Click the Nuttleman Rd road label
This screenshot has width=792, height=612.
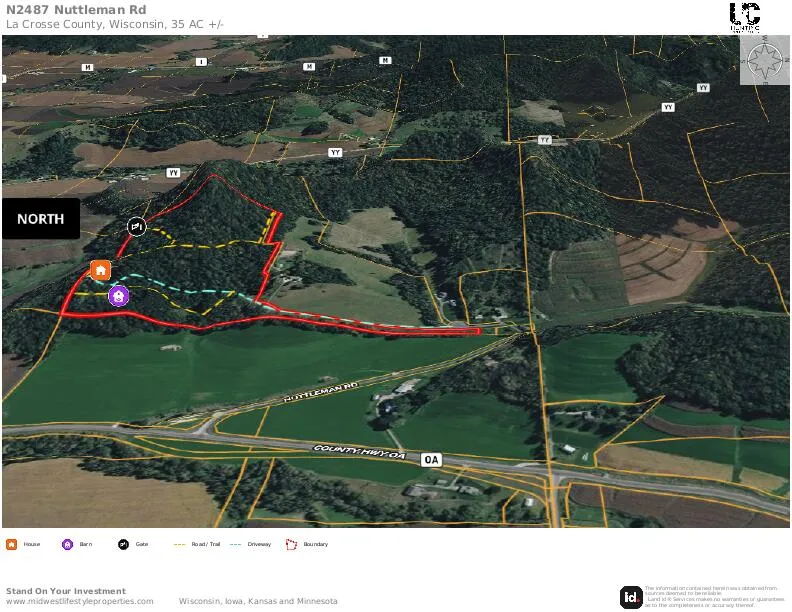321,392
